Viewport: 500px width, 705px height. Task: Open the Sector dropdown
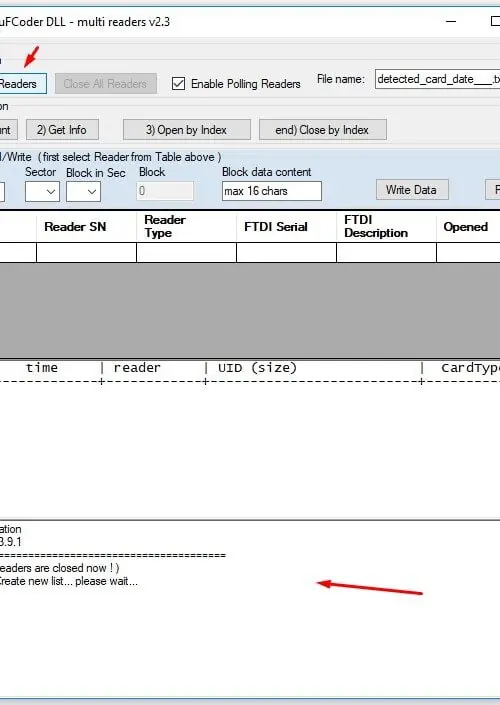click(42, 192)
